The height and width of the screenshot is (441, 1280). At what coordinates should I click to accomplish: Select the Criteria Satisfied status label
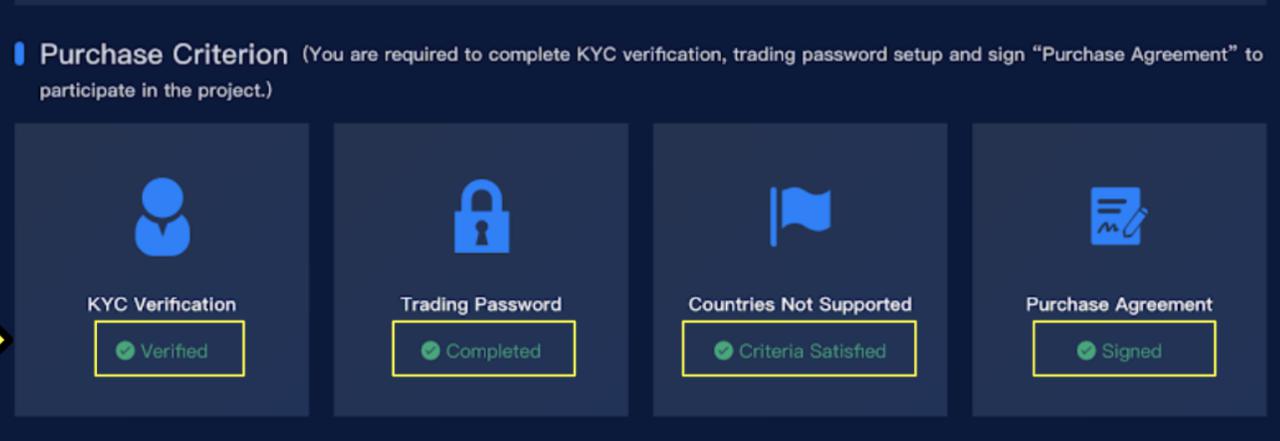pyautogui.click(x=812, y=351)
